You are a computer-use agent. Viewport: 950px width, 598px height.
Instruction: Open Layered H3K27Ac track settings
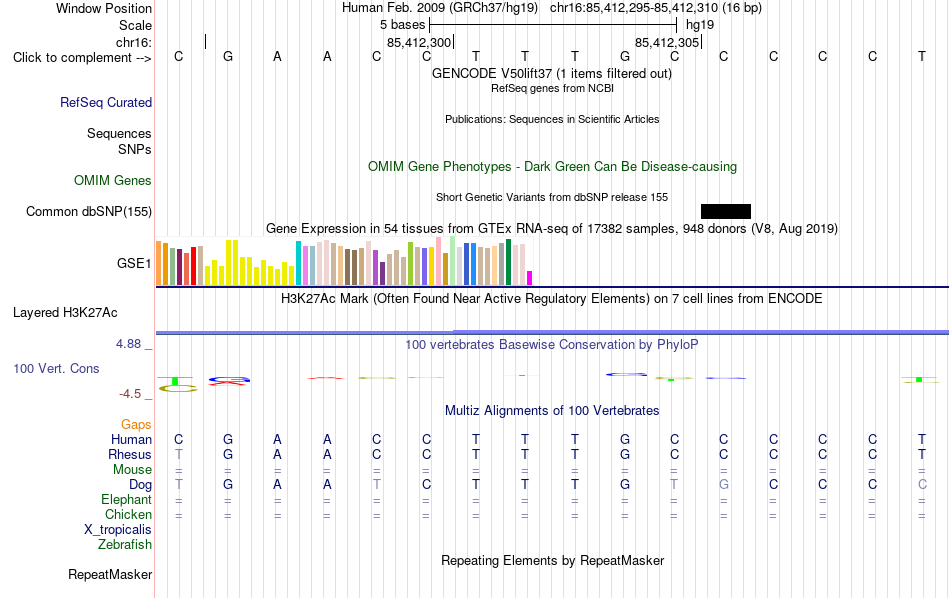point(65,313)
